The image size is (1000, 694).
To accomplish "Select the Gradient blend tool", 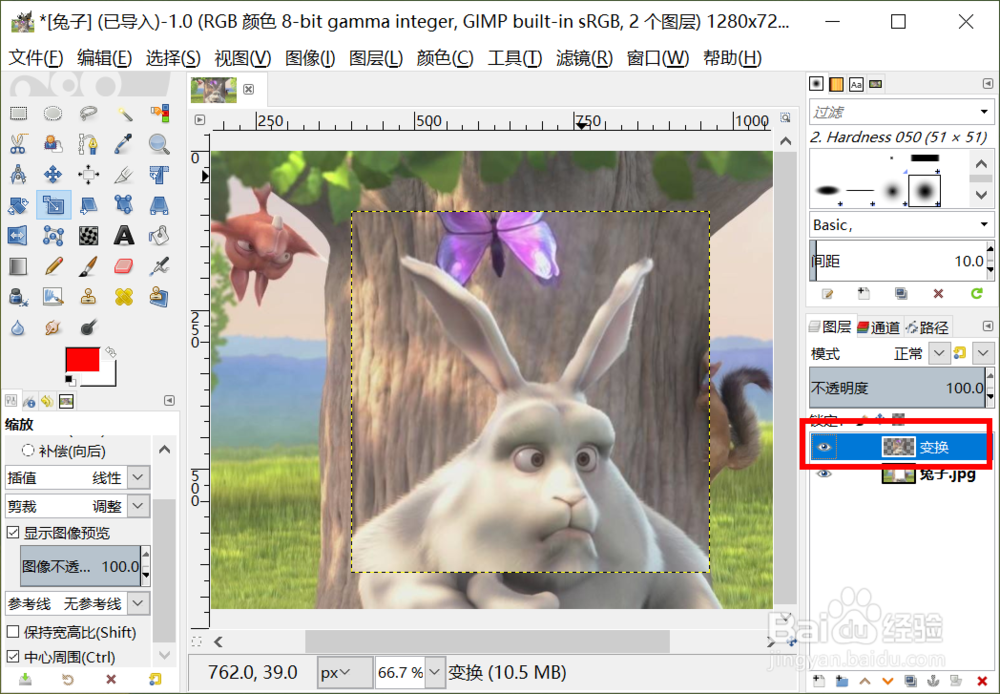I will pos(18,266).
